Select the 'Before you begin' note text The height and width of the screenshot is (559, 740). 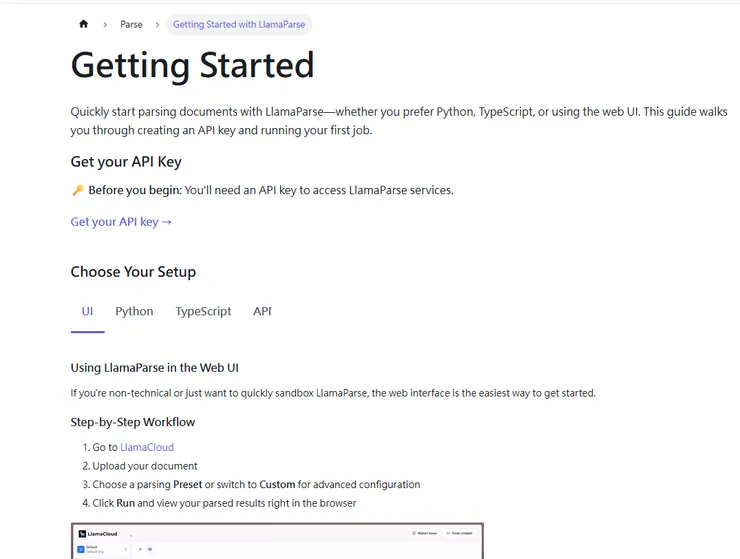click(271, 190)
